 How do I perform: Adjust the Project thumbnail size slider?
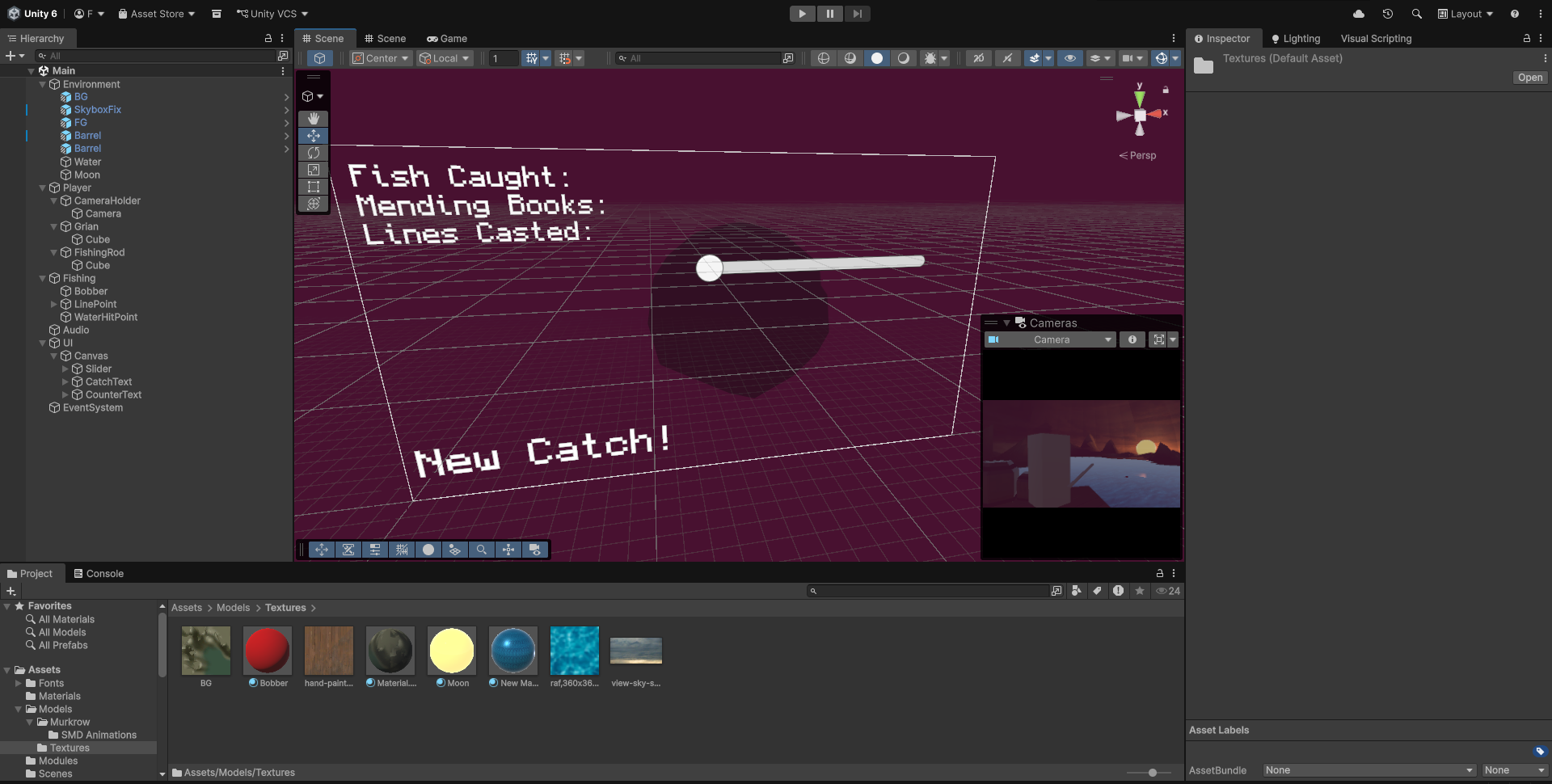[1152, 773]
